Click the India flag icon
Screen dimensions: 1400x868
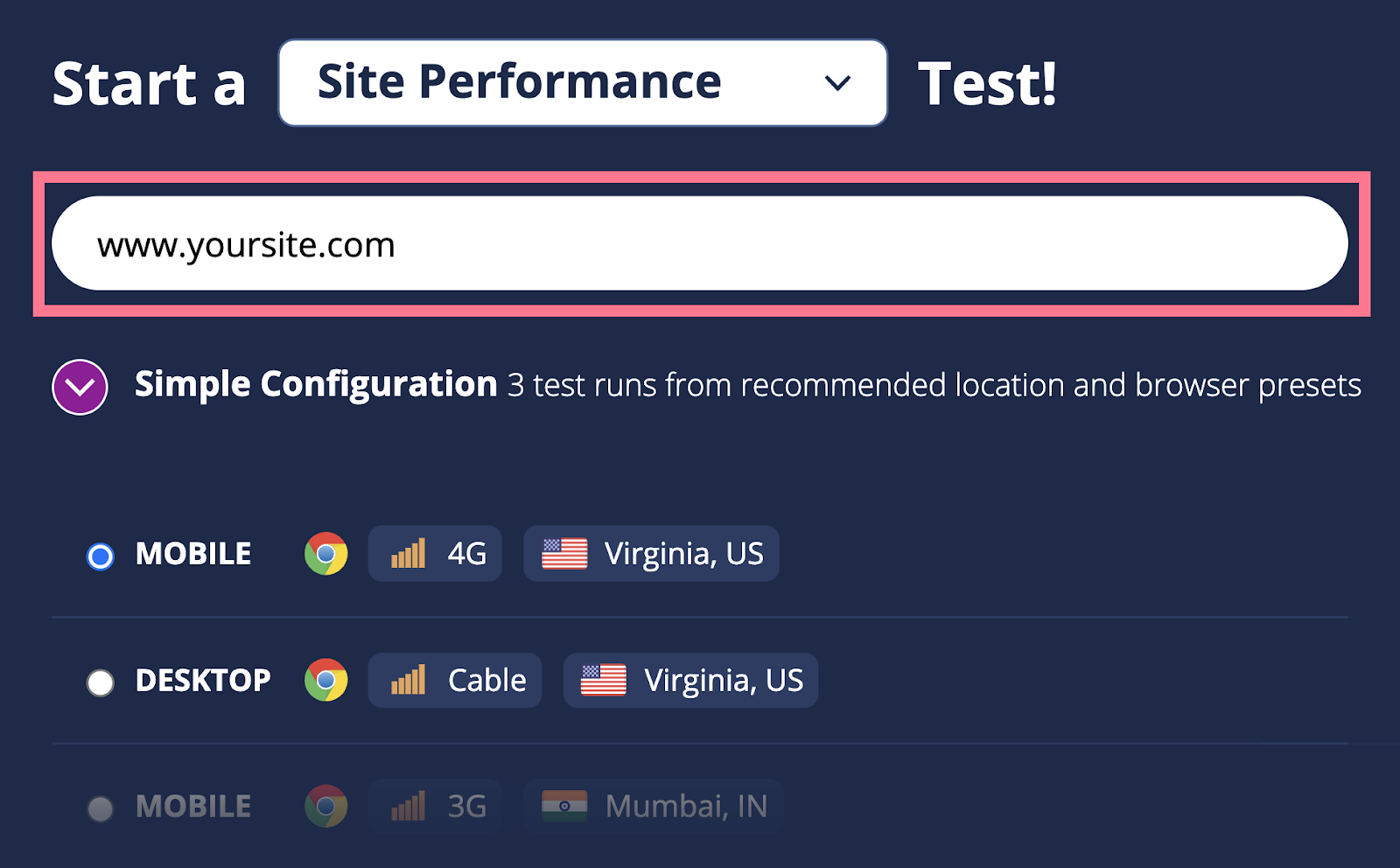point(564,806)
